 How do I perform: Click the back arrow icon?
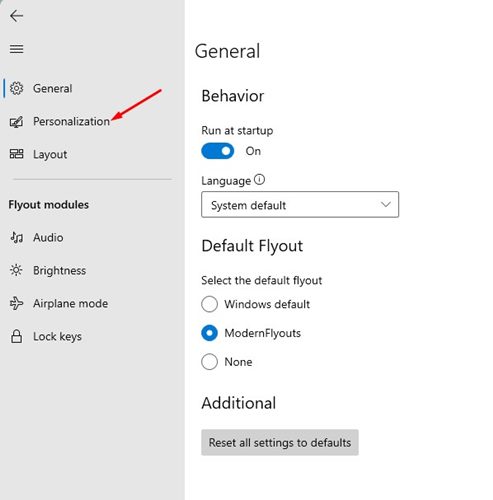pyautogui.click(x=16, y=16)
